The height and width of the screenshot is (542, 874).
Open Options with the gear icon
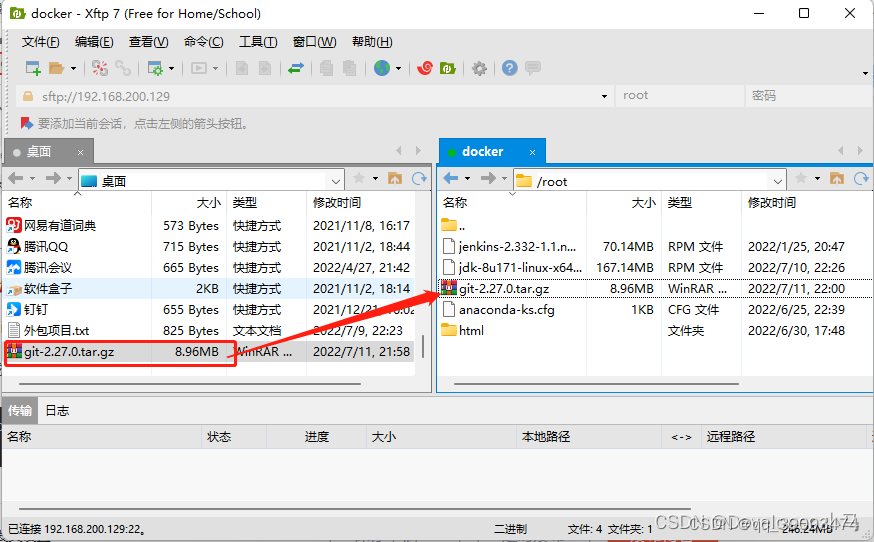pos(479,69)
